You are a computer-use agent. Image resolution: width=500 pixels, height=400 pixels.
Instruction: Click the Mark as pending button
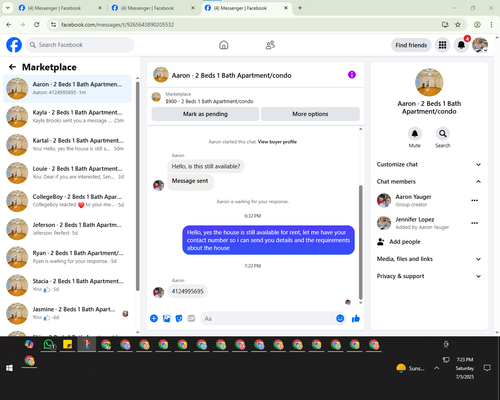[x=205, y=114]
